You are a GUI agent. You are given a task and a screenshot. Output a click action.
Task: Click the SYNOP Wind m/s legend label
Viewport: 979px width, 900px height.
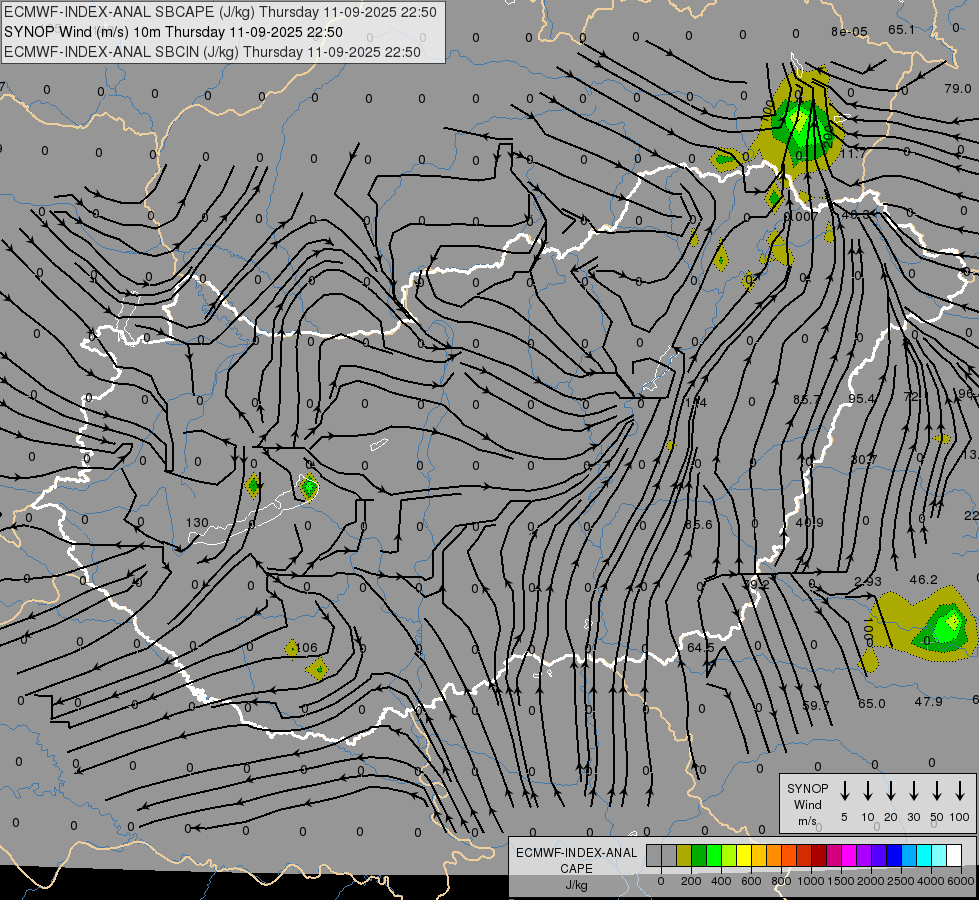point(807,804)
